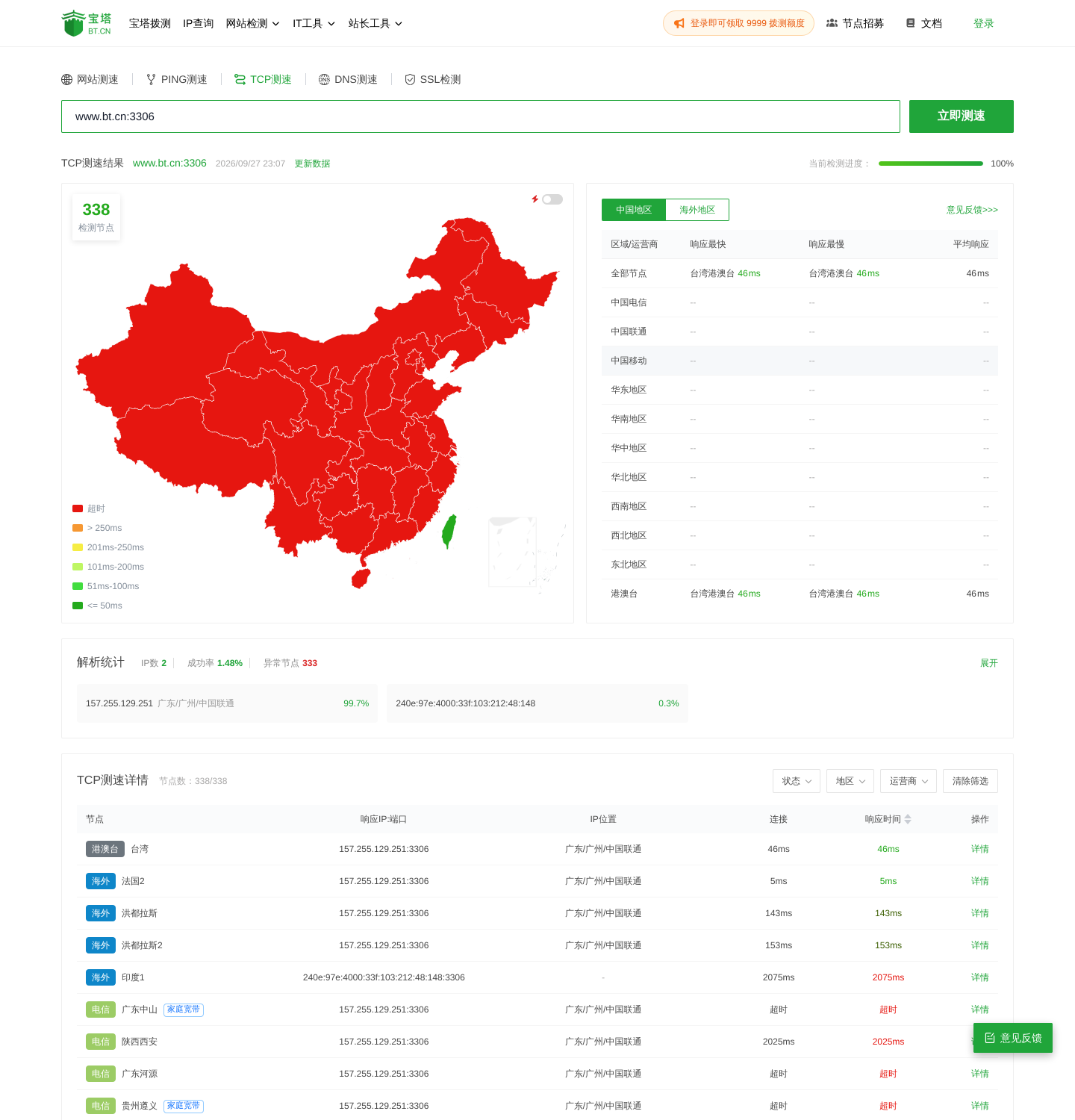This screenshot has height=1120, width=1075.
Task: Open 宝塔拨测 in the top navigation
Action: (150, 24)
